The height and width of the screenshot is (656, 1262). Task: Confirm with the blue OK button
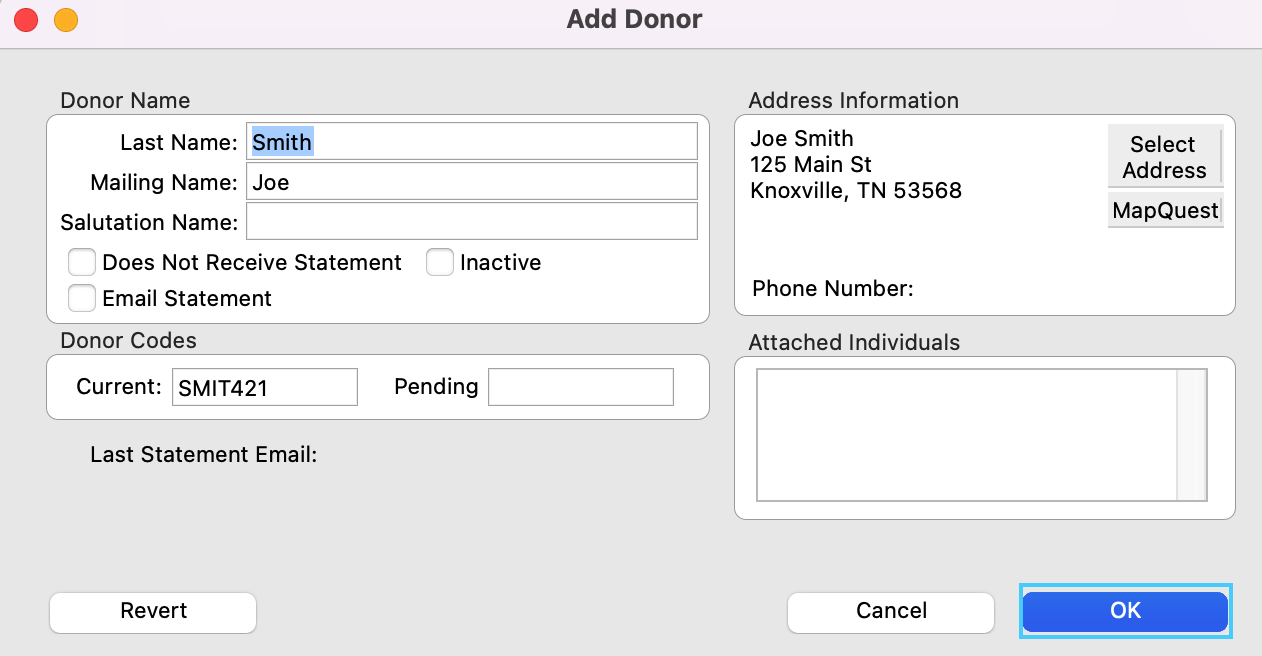1125,611
